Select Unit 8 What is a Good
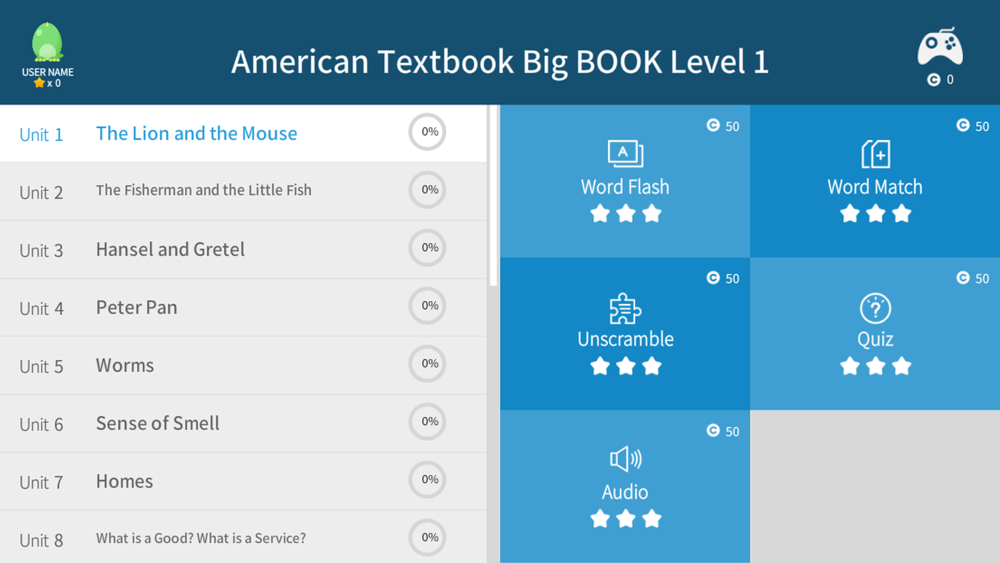The width and height of the screenshot is (1000, 563). (243, 537)
